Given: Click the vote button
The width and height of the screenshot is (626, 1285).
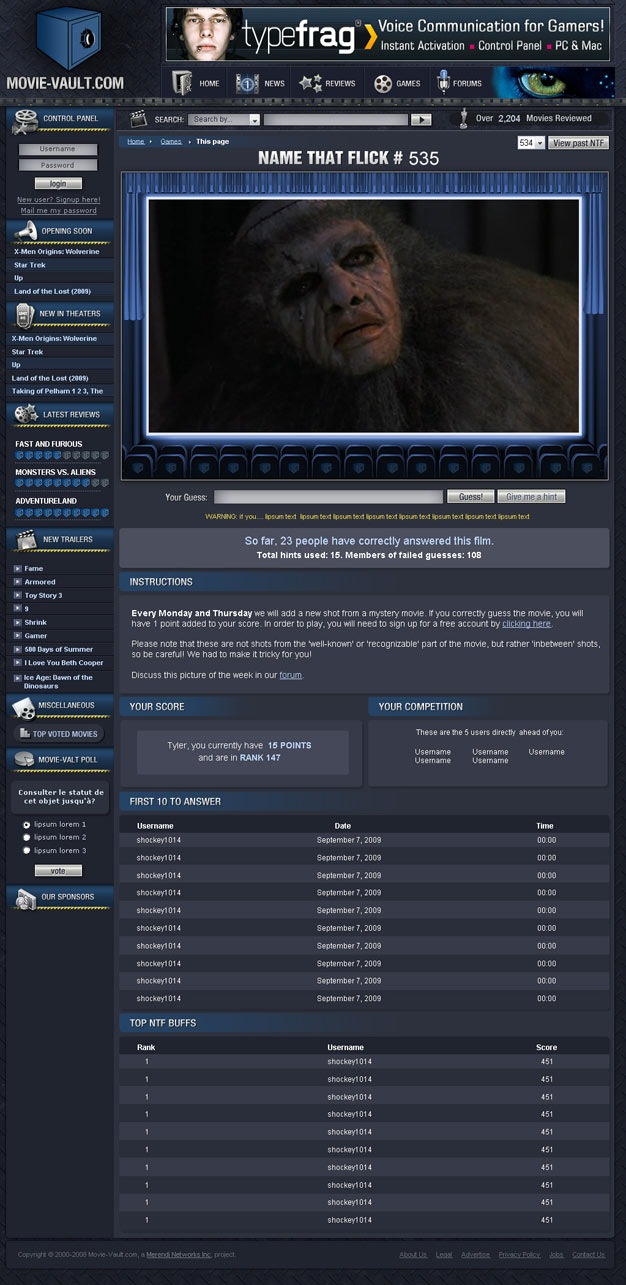Looking at the screenshot, I should [x=58, y=871].
